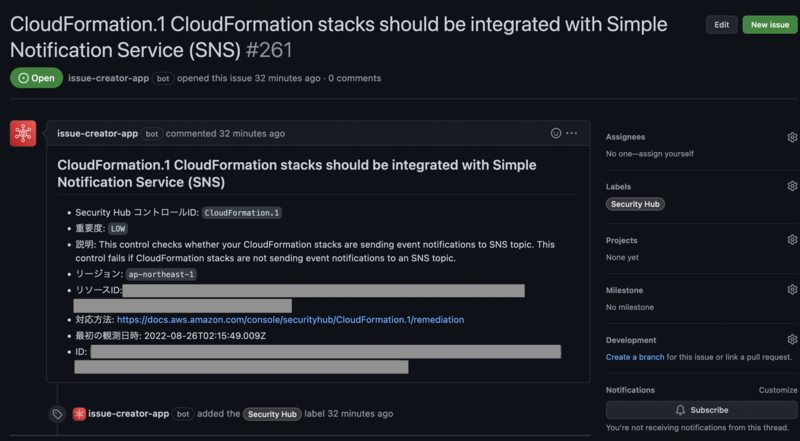Click the ap-northeast-1 region code text
The height and width of the screenshot is (441, 800).
(x=161, y=275)
